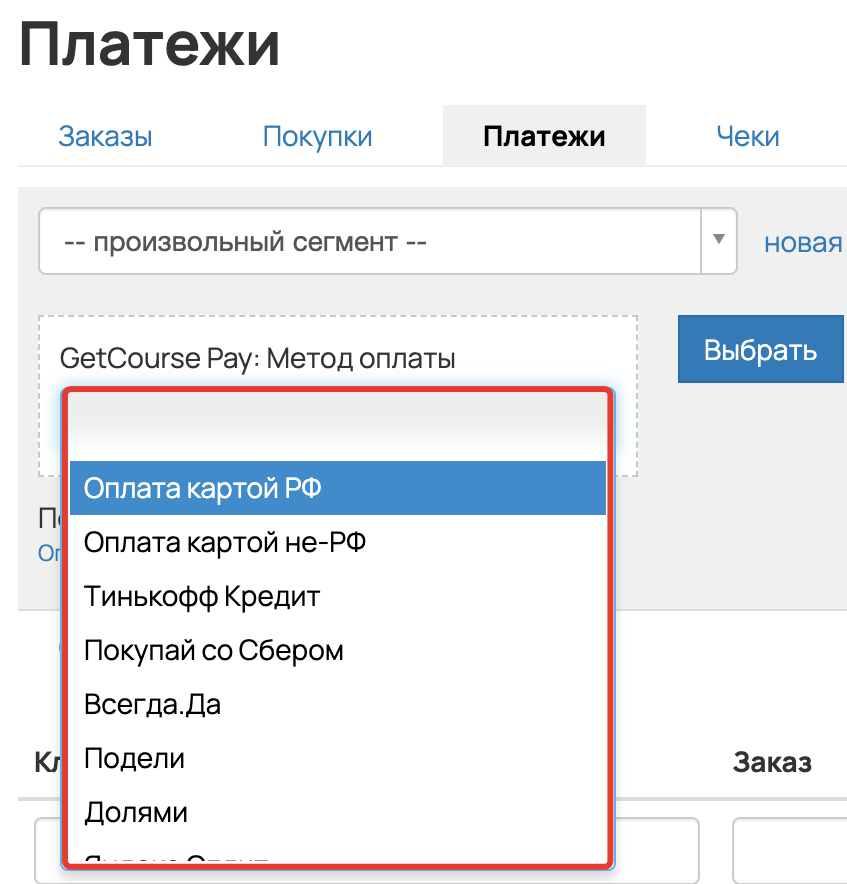Select the Платежи tab

(x=544, y=136)
